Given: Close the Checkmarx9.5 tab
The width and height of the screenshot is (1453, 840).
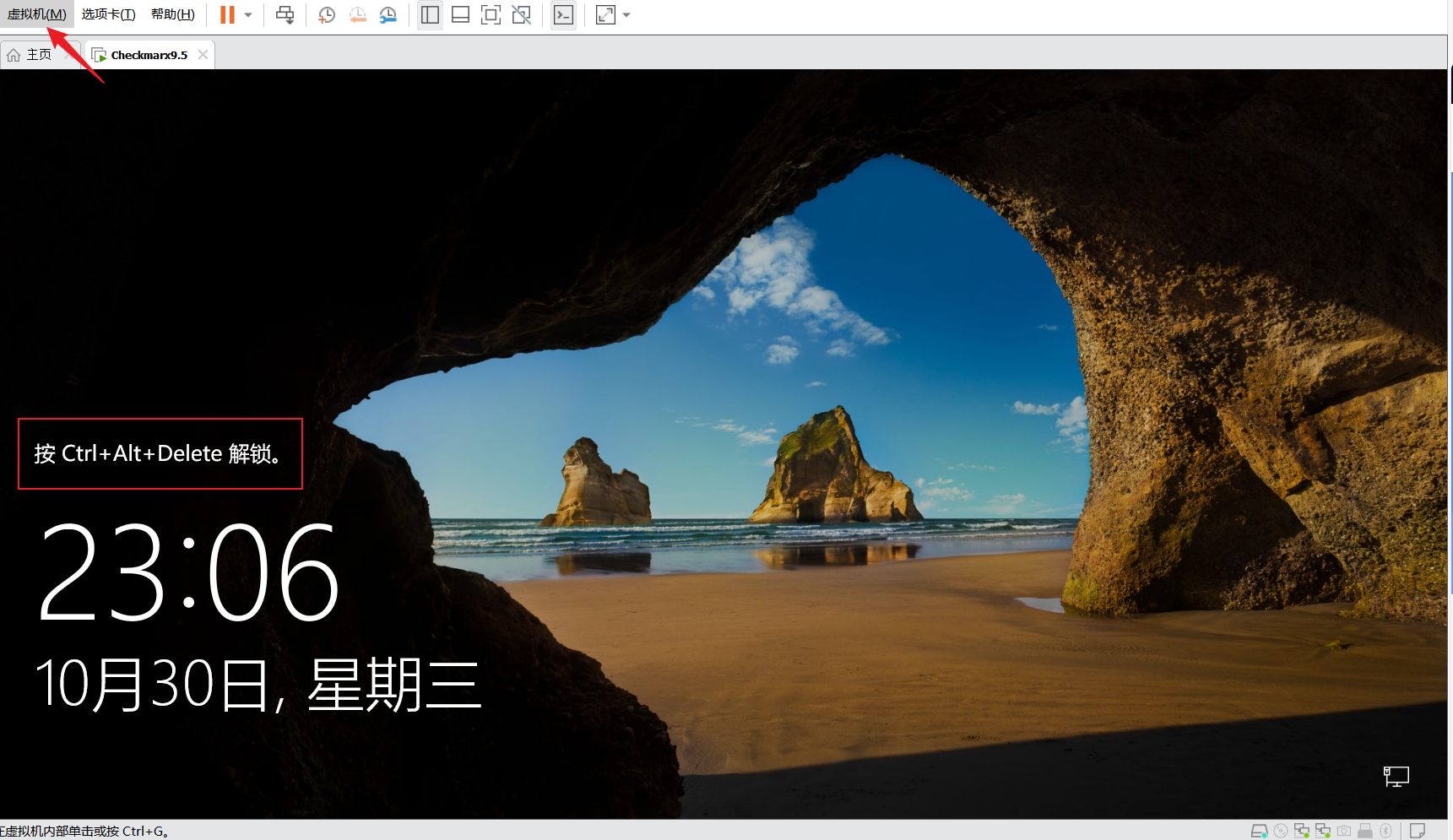Looking at the screenshot, I should click(x=203, y=55).
